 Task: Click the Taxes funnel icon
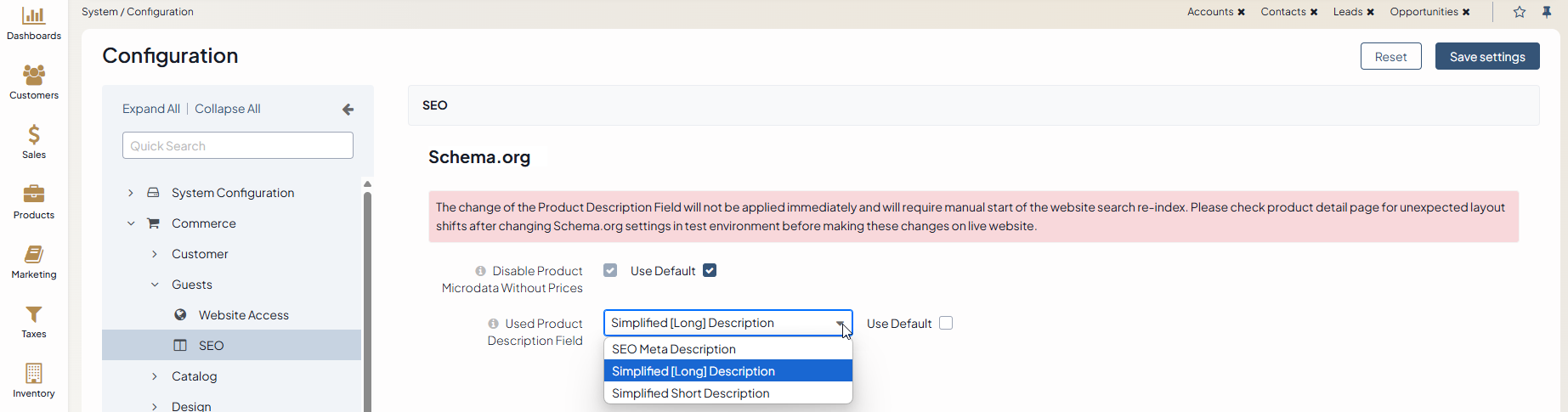[x=34, y=314]
